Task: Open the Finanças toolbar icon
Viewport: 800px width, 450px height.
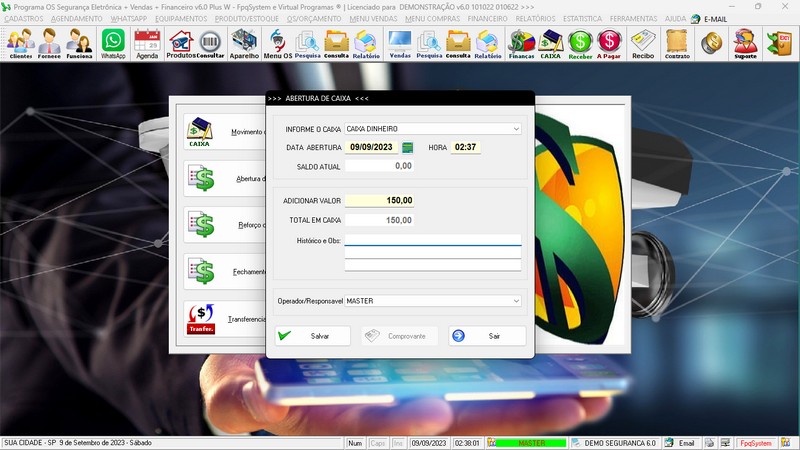Action: pyautogui.click(x=521, y=44)
